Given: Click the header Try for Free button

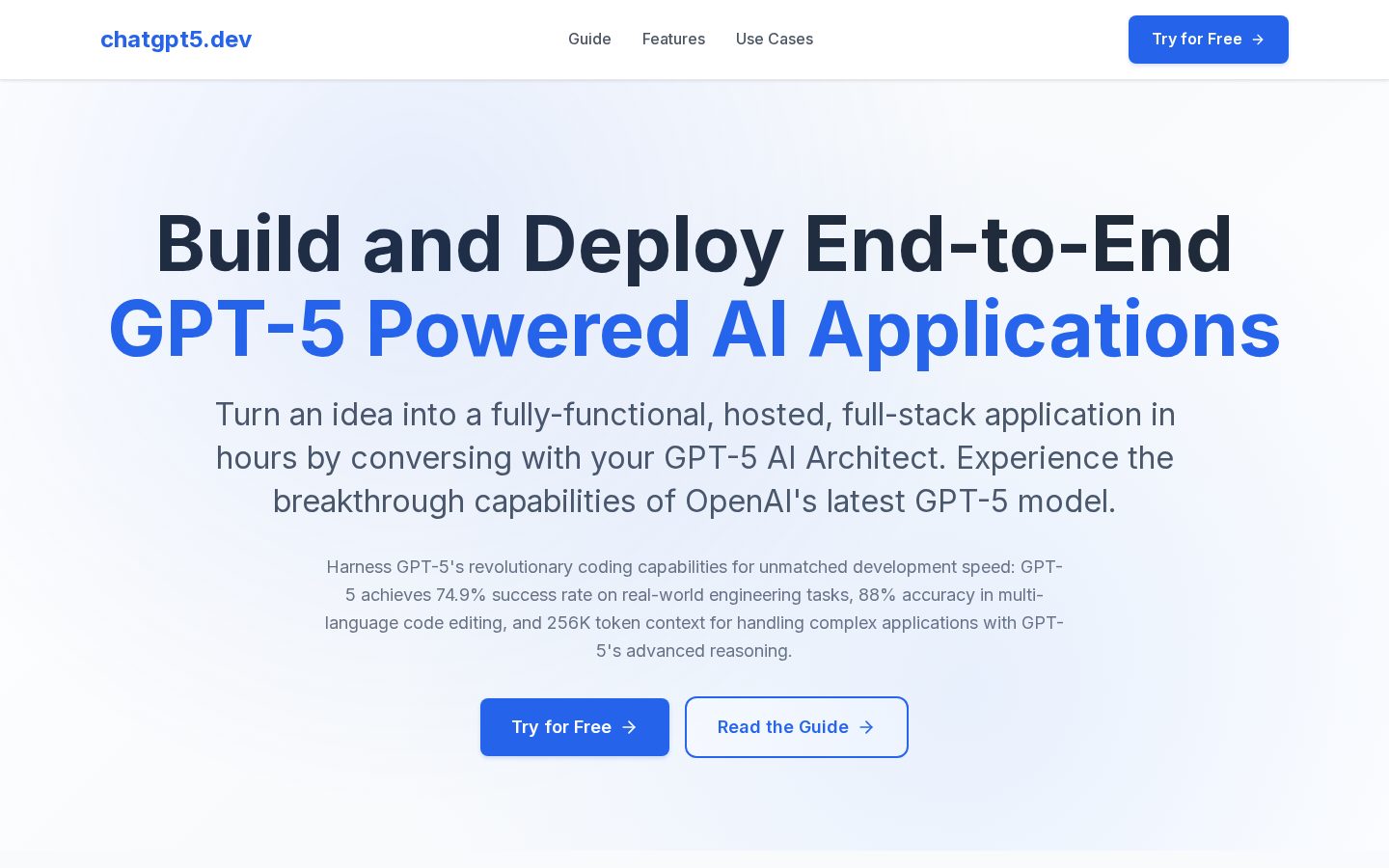Looking at the screenshot, I should [1209, 40].
